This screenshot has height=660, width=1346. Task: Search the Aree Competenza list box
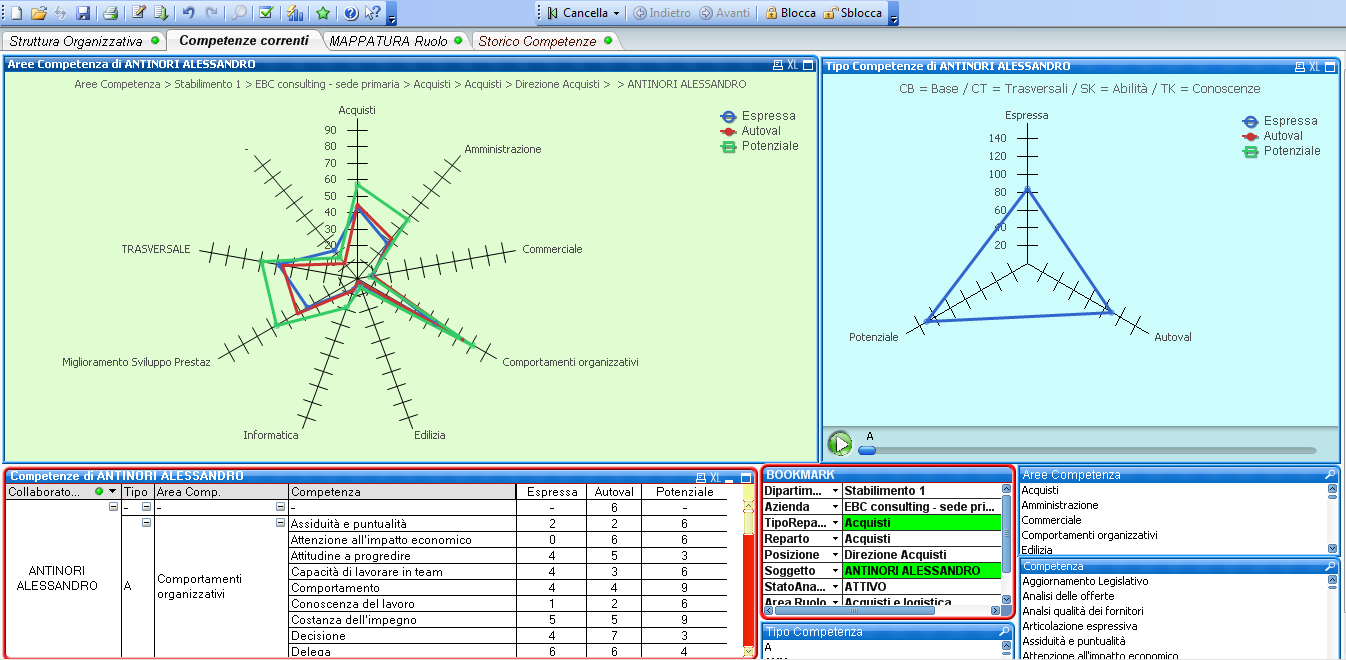(1330, 475)
